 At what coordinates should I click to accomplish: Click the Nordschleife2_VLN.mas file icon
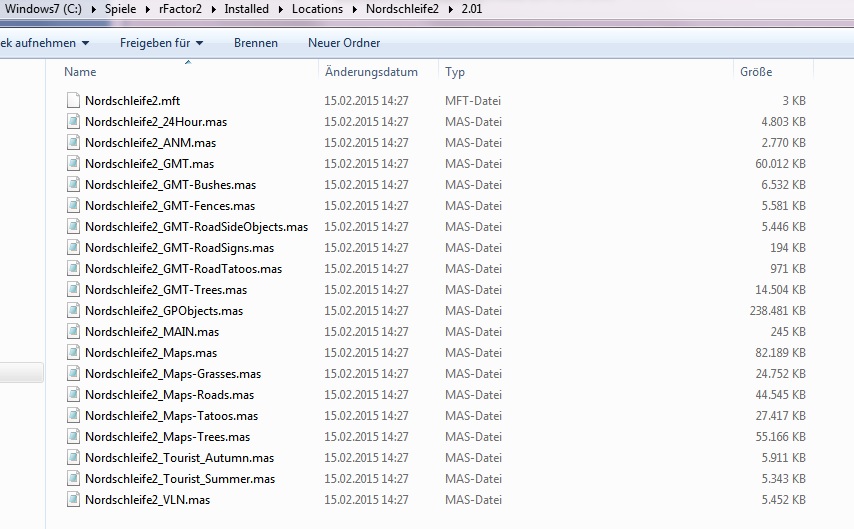[x=73, y=499]
